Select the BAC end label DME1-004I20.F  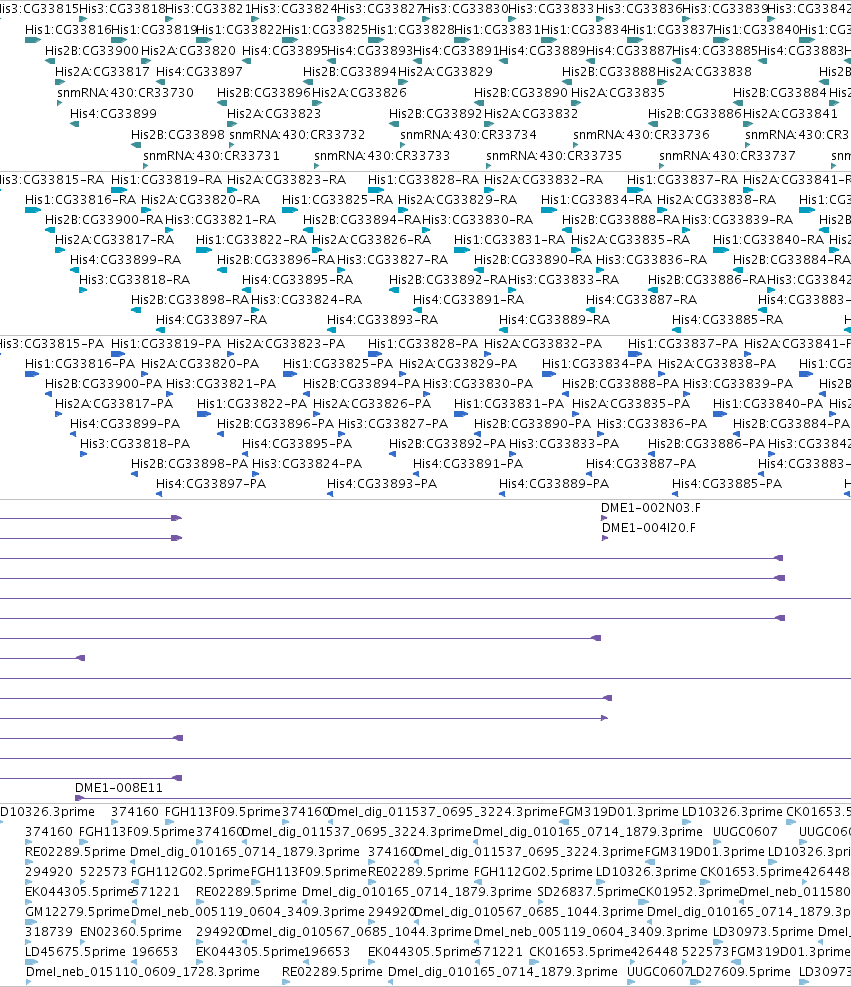point(649,528)
